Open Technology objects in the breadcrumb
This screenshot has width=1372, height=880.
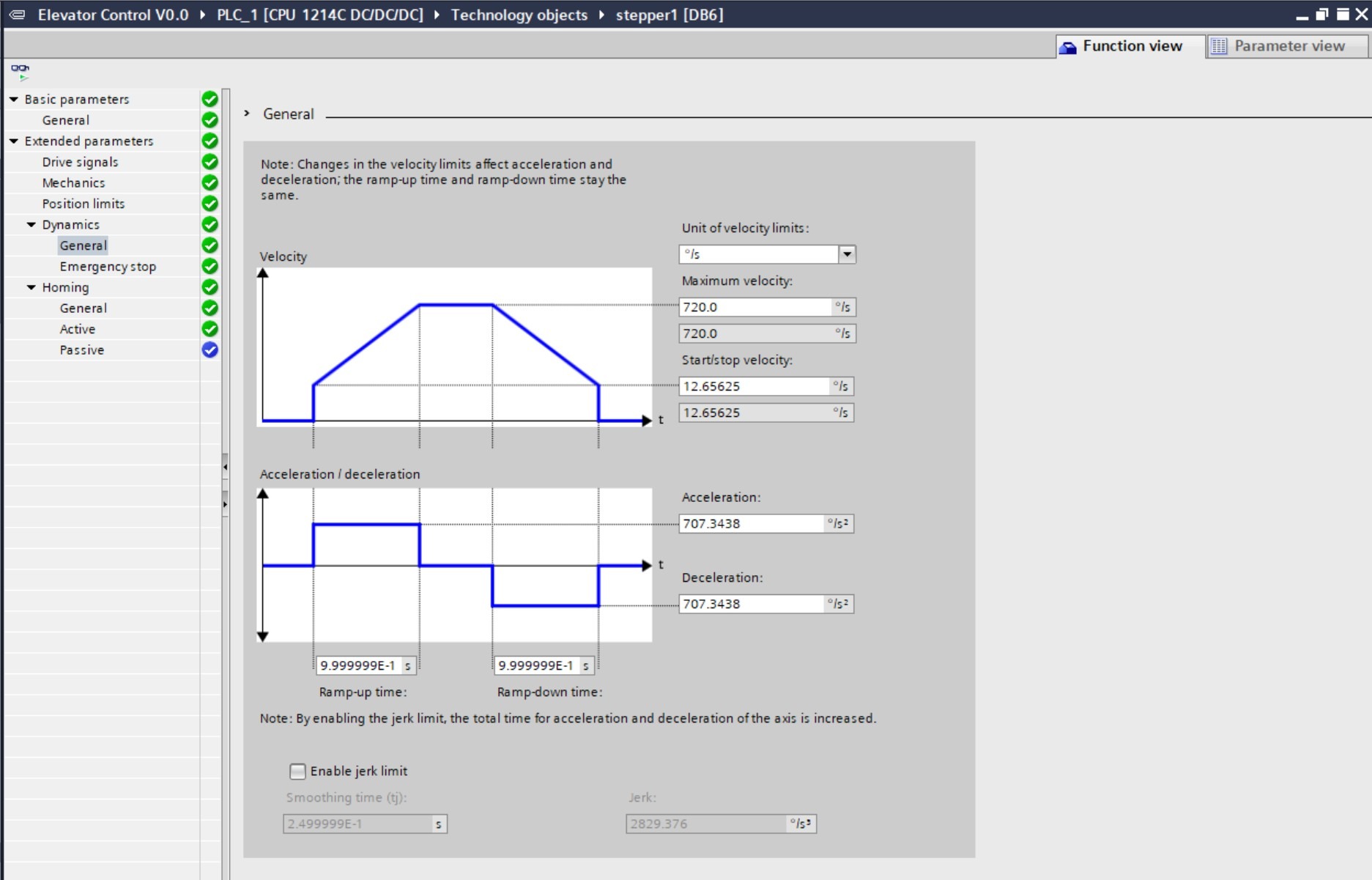pos(519,14)
